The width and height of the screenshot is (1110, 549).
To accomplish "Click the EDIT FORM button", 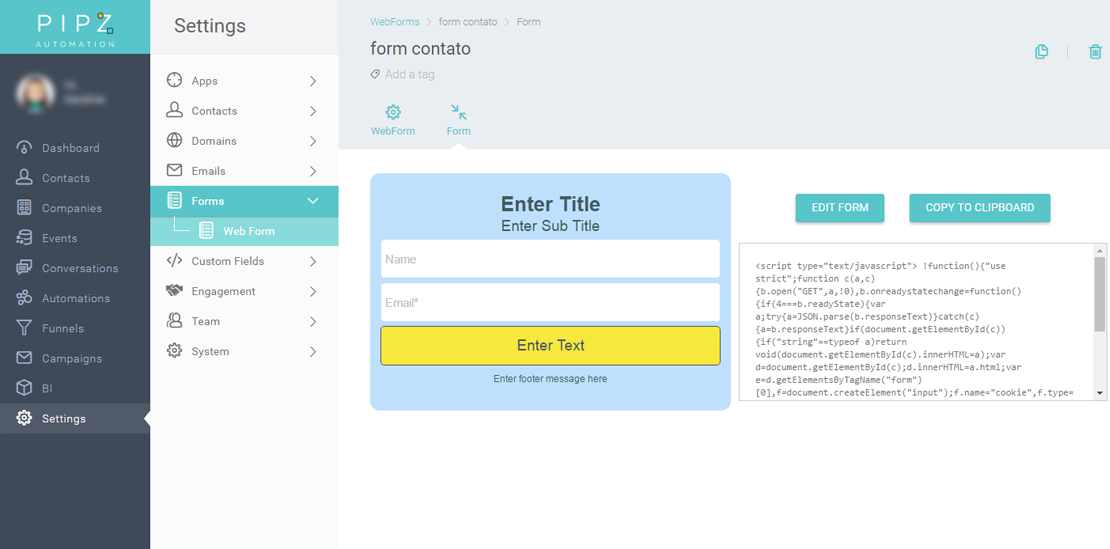I will (x=839, y=208).
